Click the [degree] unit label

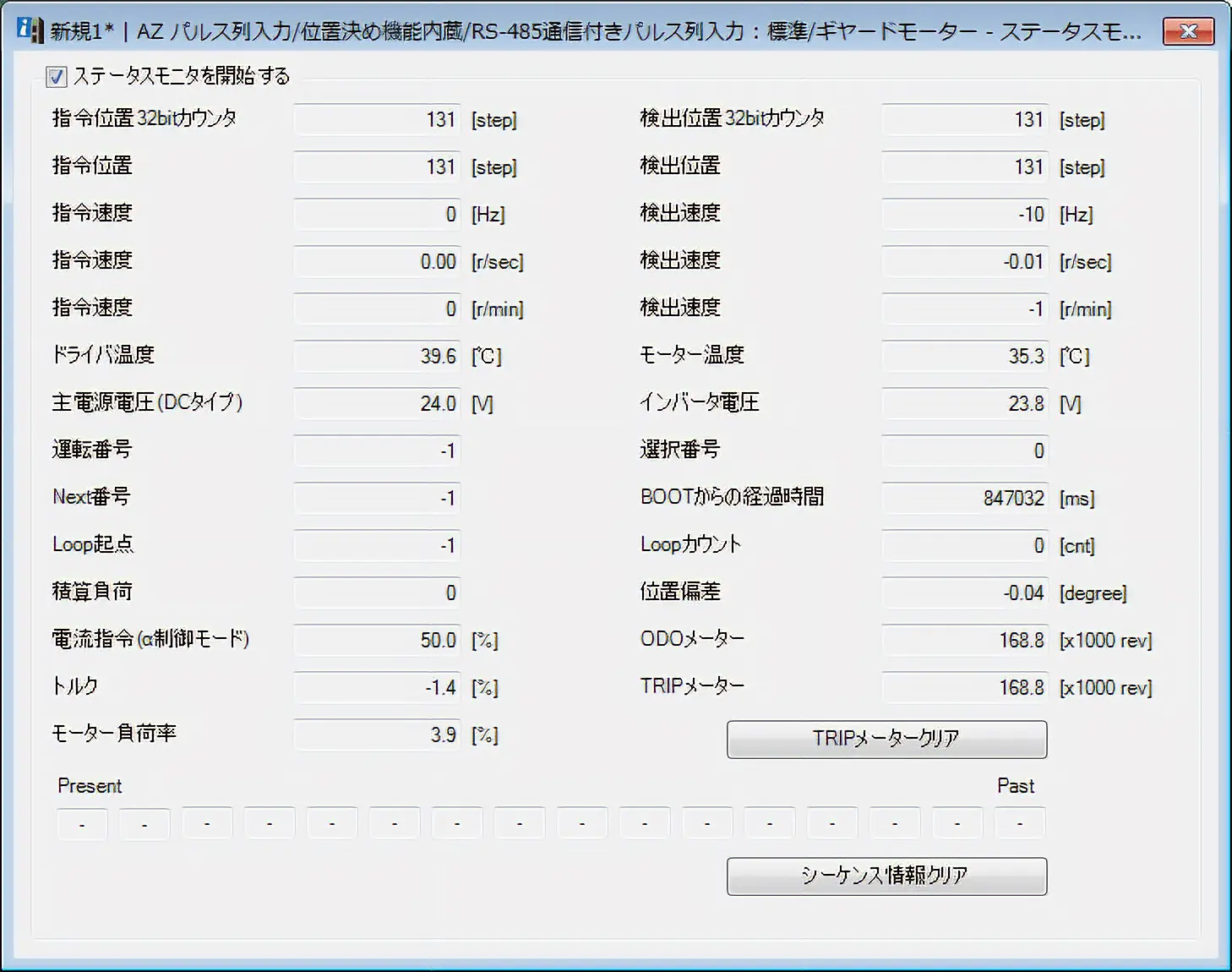coord(1093,594)
